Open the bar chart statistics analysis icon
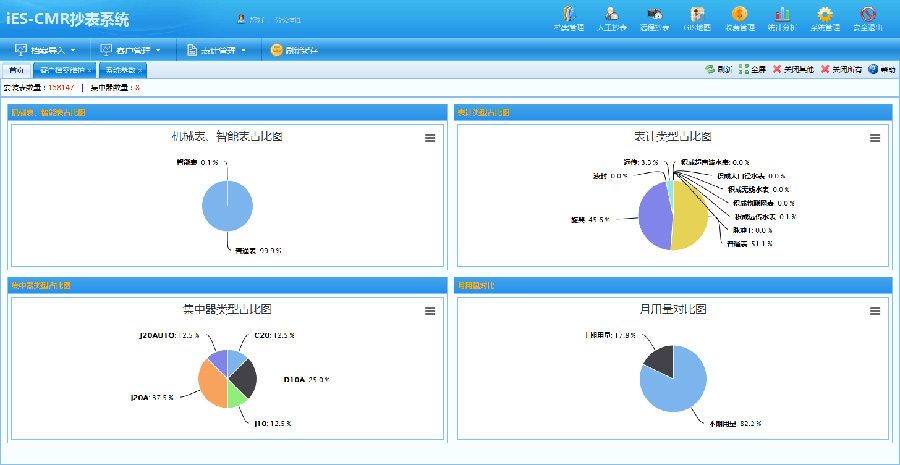Viewport: 900px width, 465px height. [782, 17]
